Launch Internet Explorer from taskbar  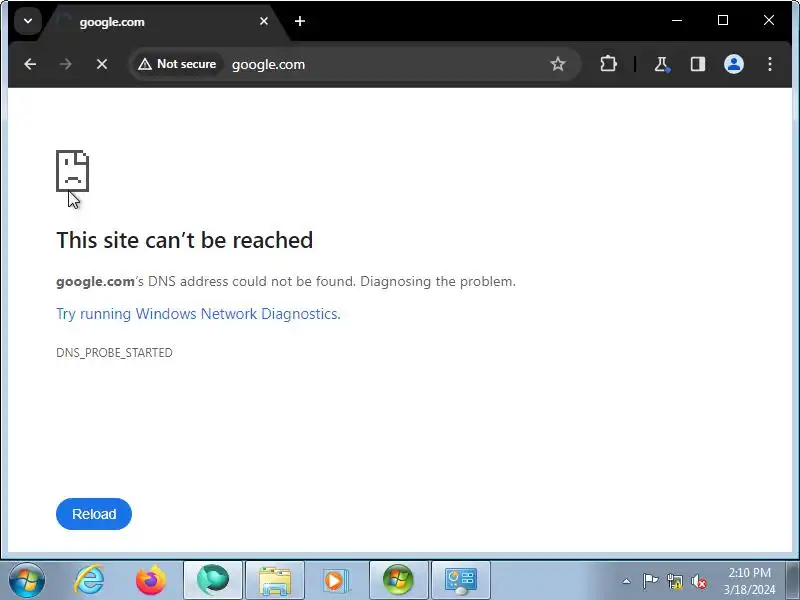pyautogui.click(x=89, y=580)
